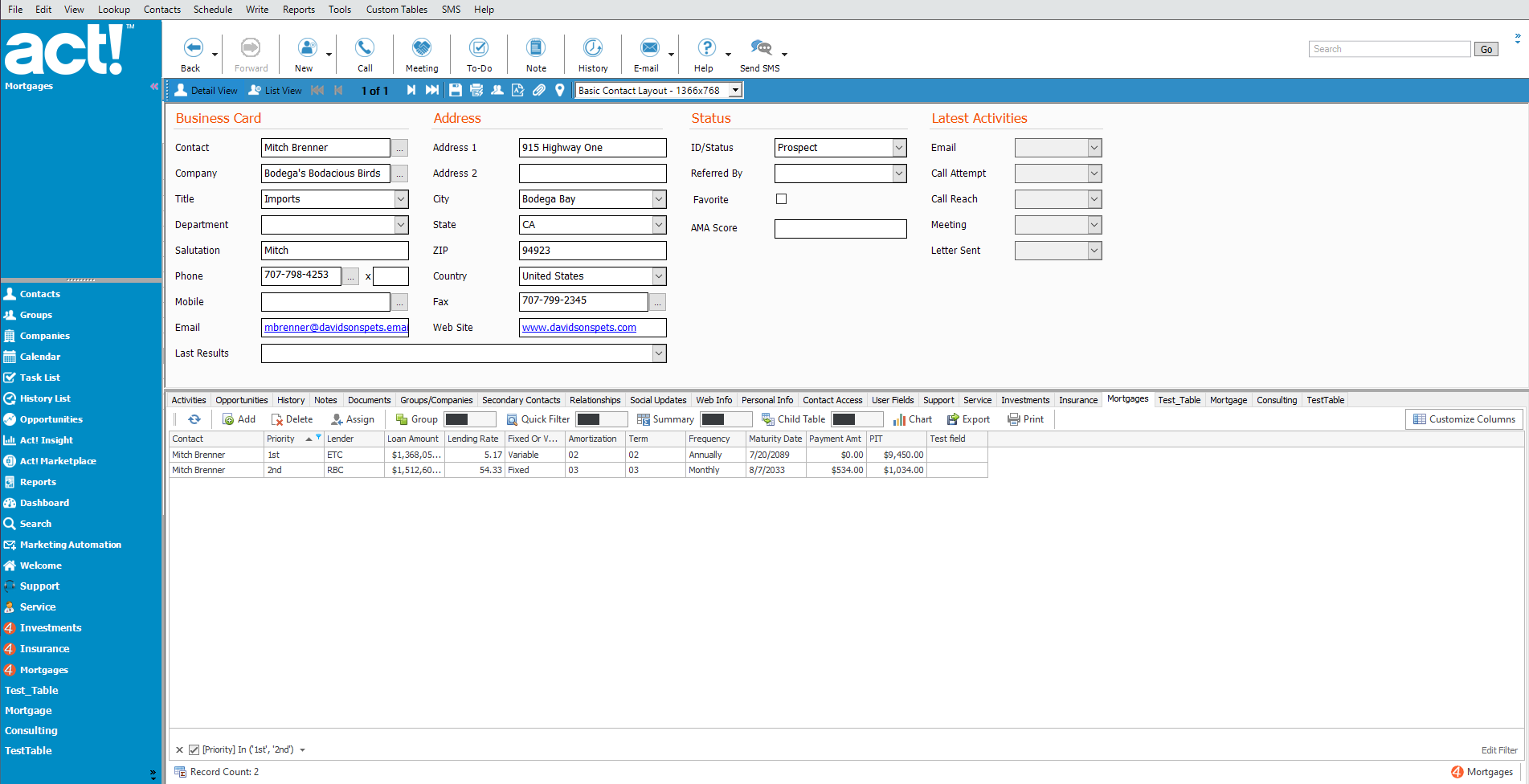Click the Back navigation icon
This screenshot has height=784, width=1529.
(x=193, y=48)
